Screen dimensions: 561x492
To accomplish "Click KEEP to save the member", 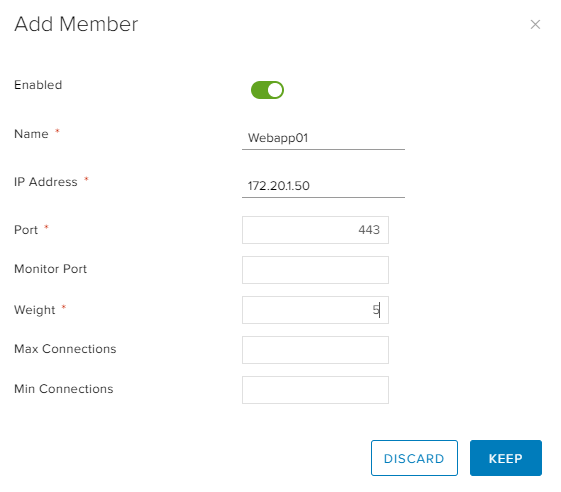I will [x=506, y=458].
